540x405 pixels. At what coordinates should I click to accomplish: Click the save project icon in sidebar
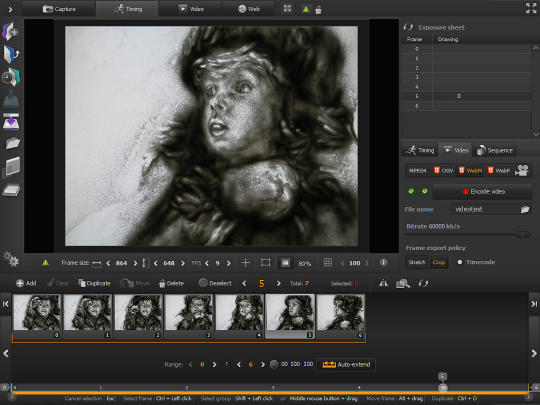pos(11,99)
